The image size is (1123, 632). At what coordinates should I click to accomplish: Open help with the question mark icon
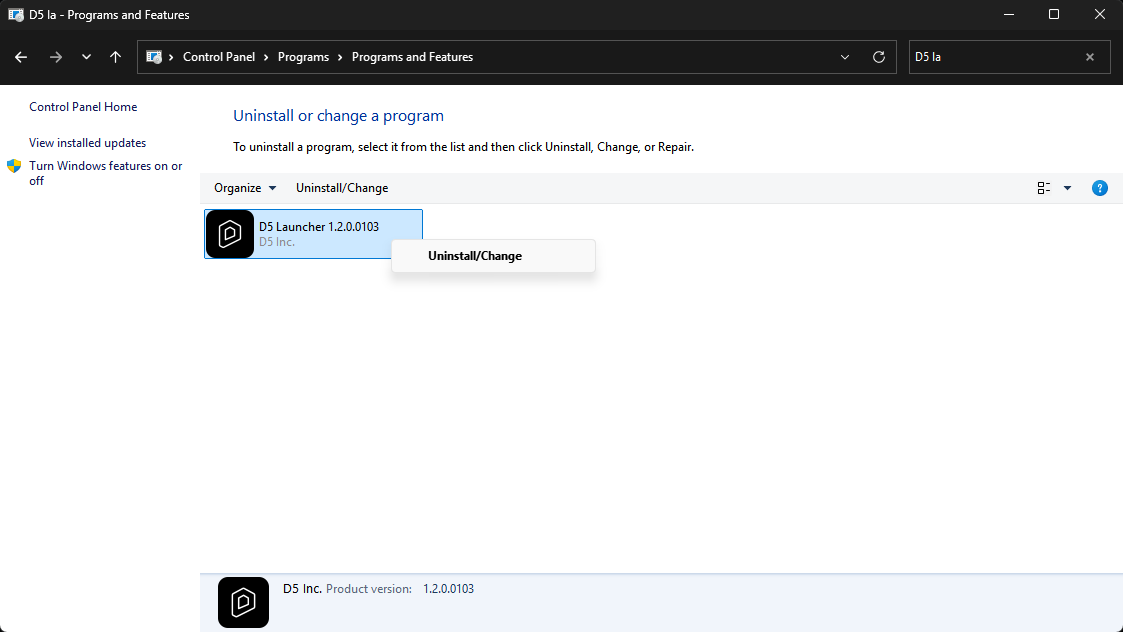point(1099,188)
